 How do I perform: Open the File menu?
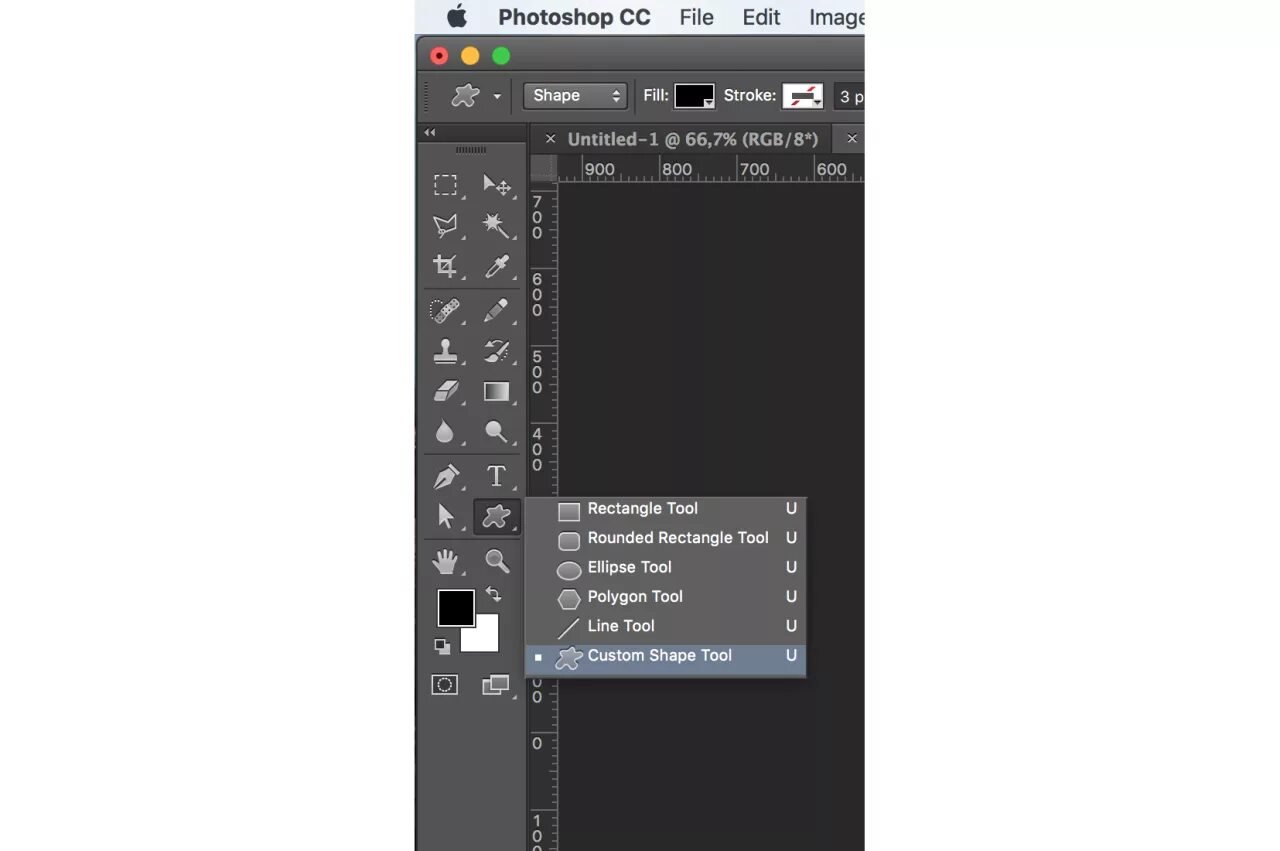coord(696,17)
